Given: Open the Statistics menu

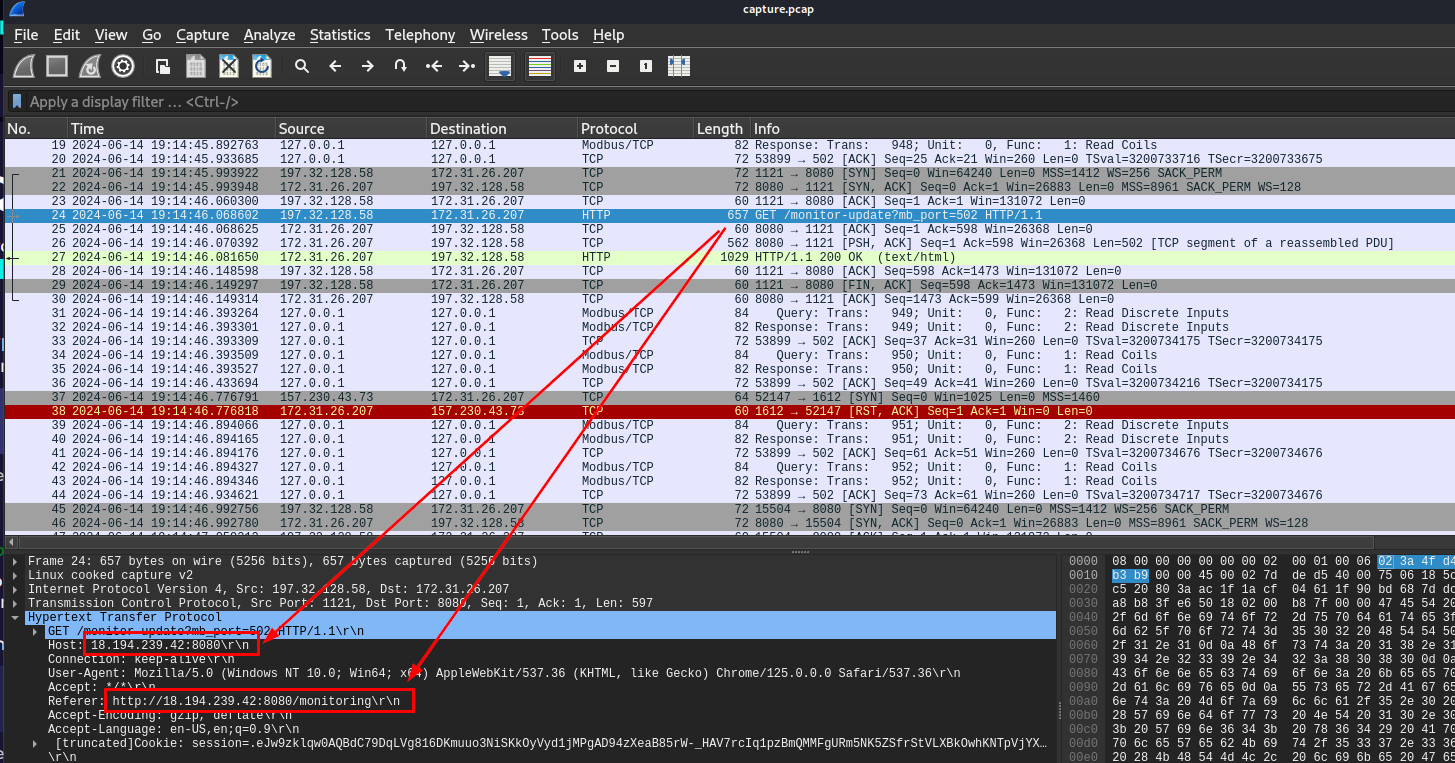Looking at the screenshot, I should click(339, 35).
